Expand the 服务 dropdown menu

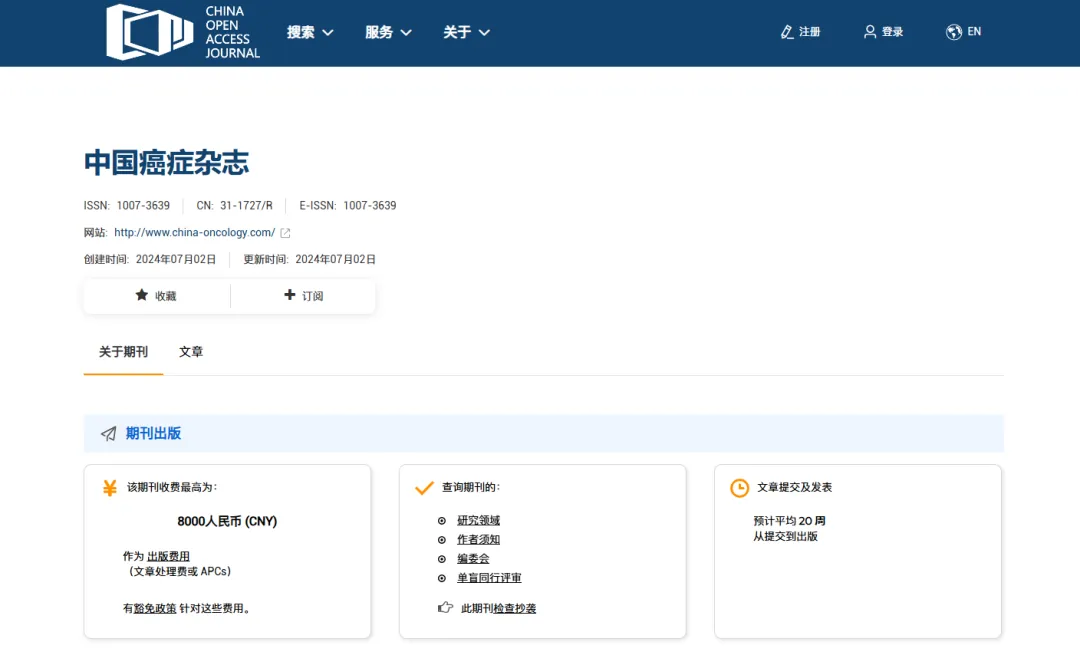pyautogui.click(x=388, y=32)
